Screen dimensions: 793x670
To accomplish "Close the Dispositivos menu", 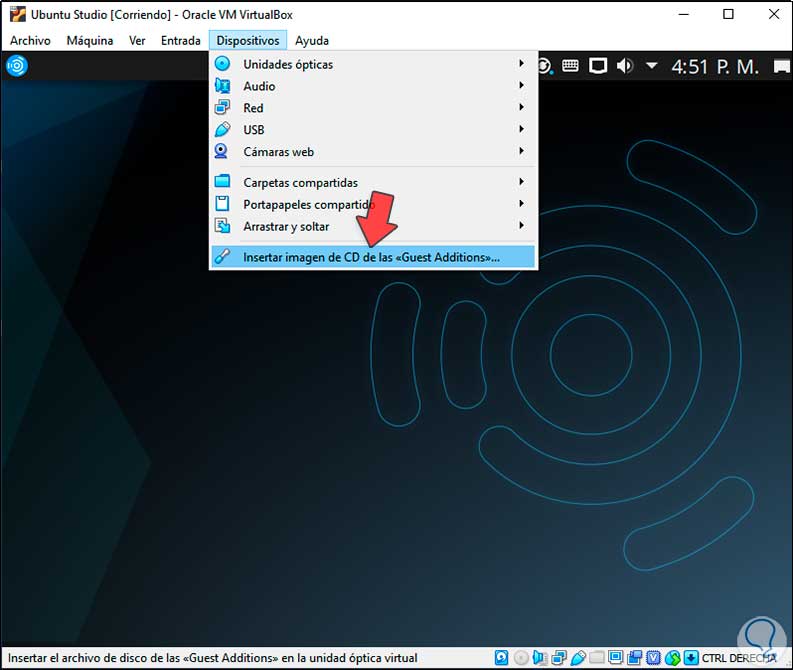I will (248, 40).
